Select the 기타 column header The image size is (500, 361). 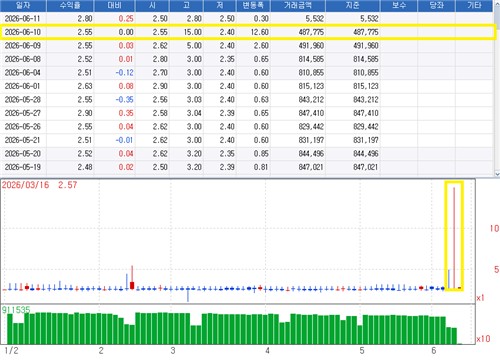point(474,5)
